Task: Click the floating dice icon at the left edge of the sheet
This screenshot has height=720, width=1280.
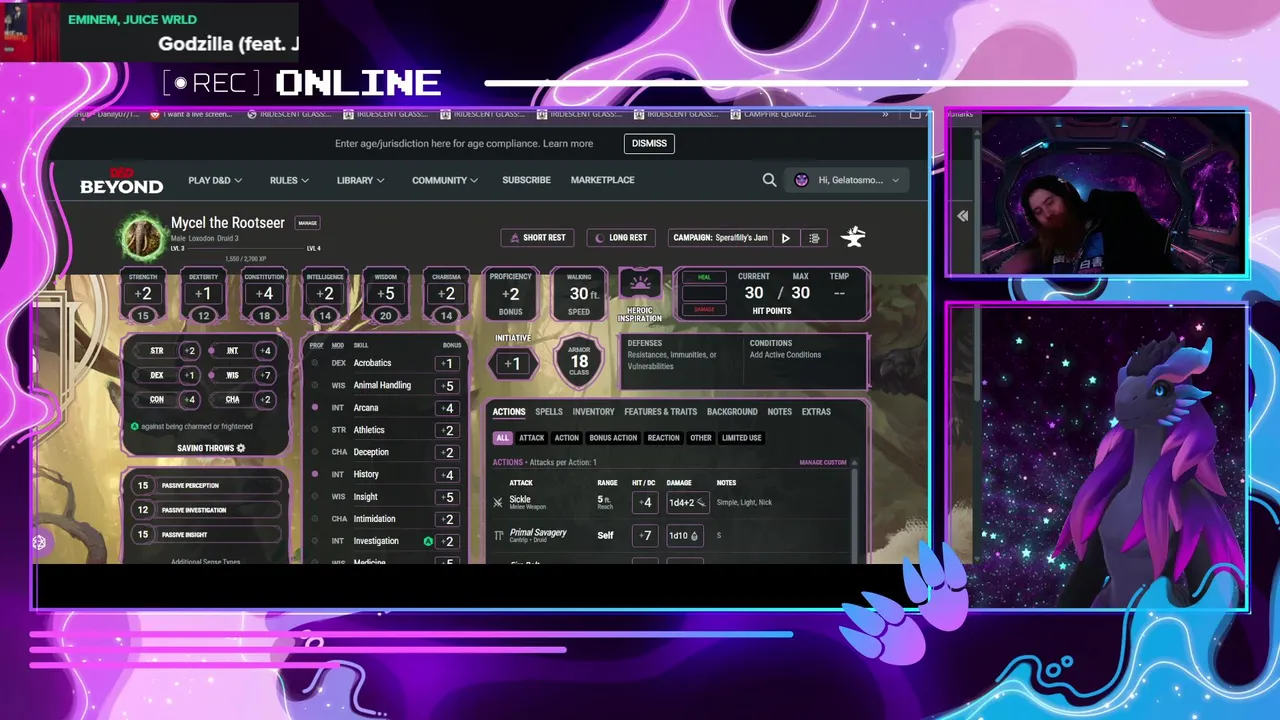Action: coord(39,542)
